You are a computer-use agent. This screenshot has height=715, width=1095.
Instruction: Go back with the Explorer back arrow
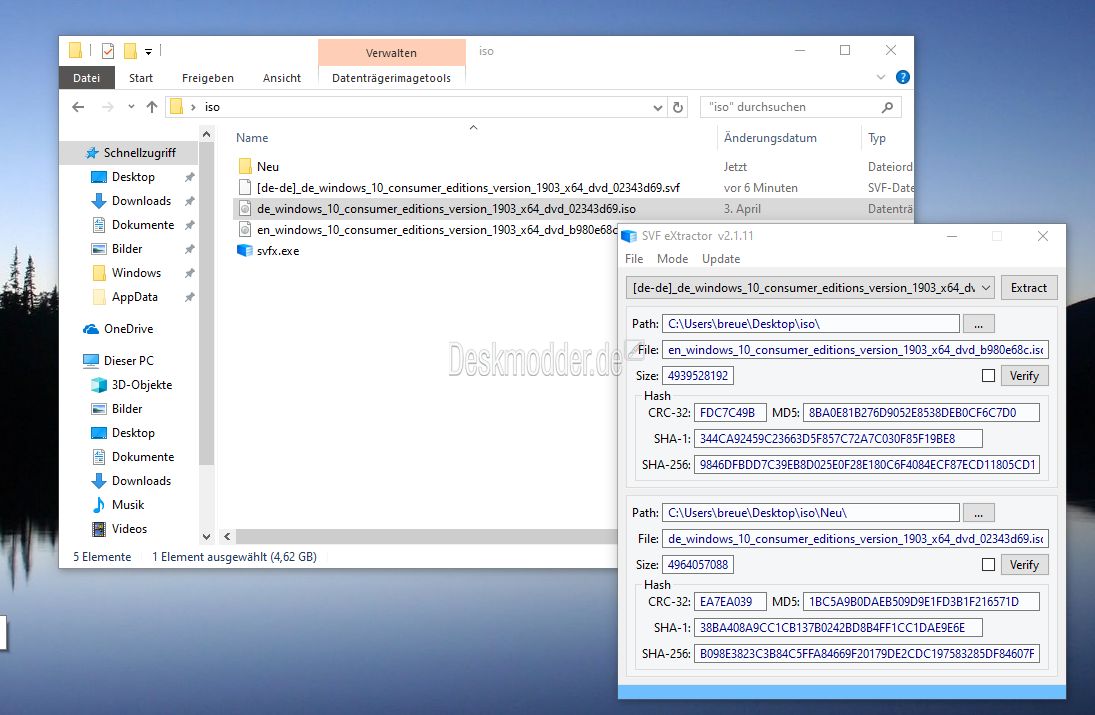tap(78, 107)
